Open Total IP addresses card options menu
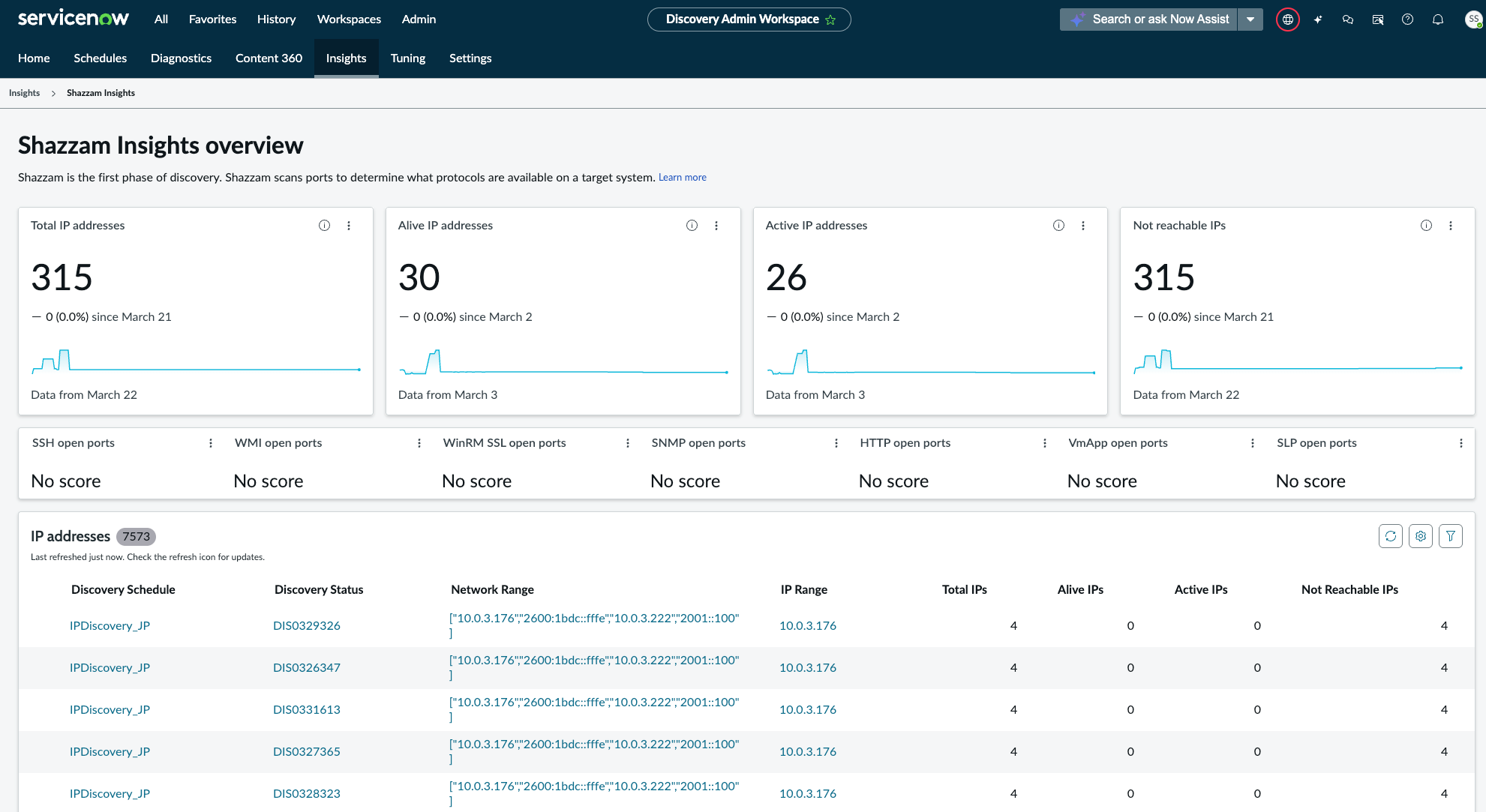This screenshot has width=1486, height=812. point(349,226)
